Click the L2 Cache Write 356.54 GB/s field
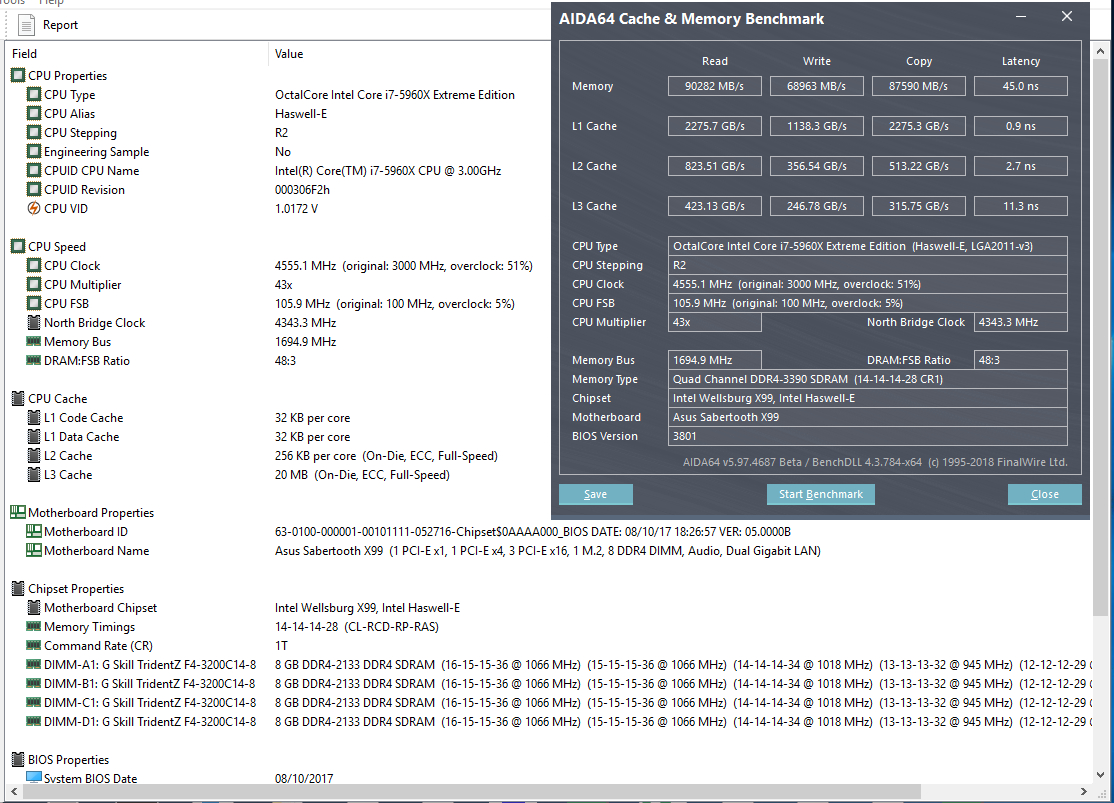Viewport: 1114px width, 803px height. pos(817,166)
